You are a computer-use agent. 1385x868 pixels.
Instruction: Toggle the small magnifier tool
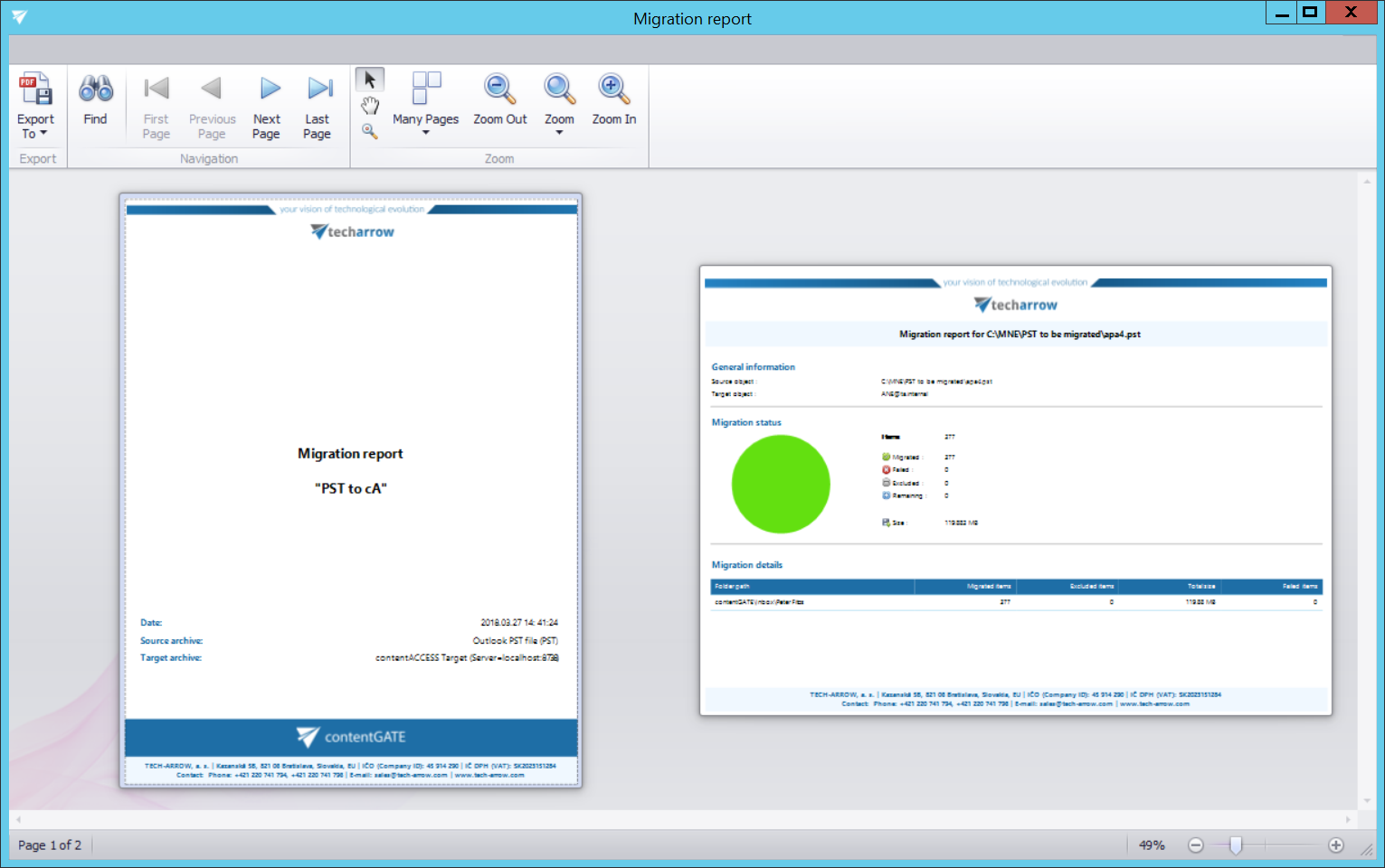pos(369,131)
